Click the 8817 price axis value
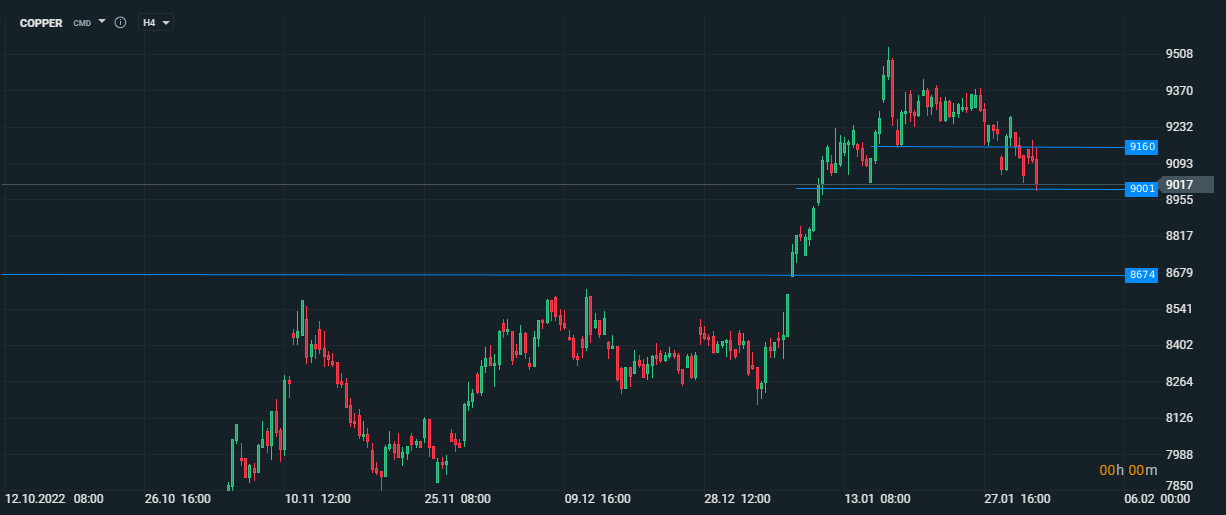This screenshot has height=515, width=1226. pyautogui.click(x=1179, y=235)
